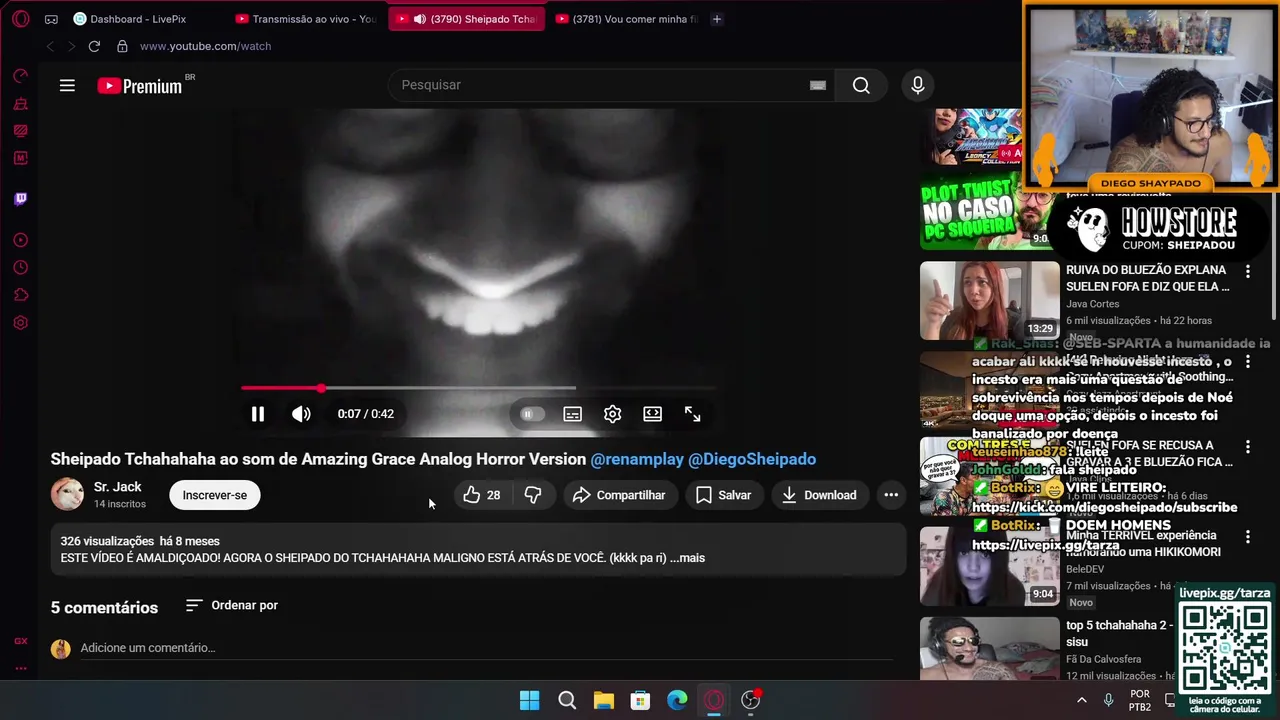This screenshot has width=1280, height=720.
Task: Mute the video volume
Action: [x=301, y=414]
